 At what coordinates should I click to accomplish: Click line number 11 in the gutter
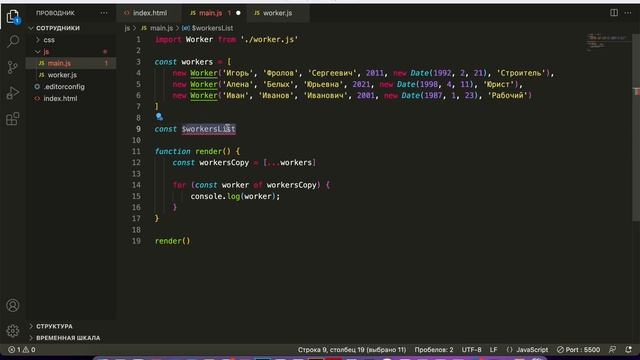(136, 151)
